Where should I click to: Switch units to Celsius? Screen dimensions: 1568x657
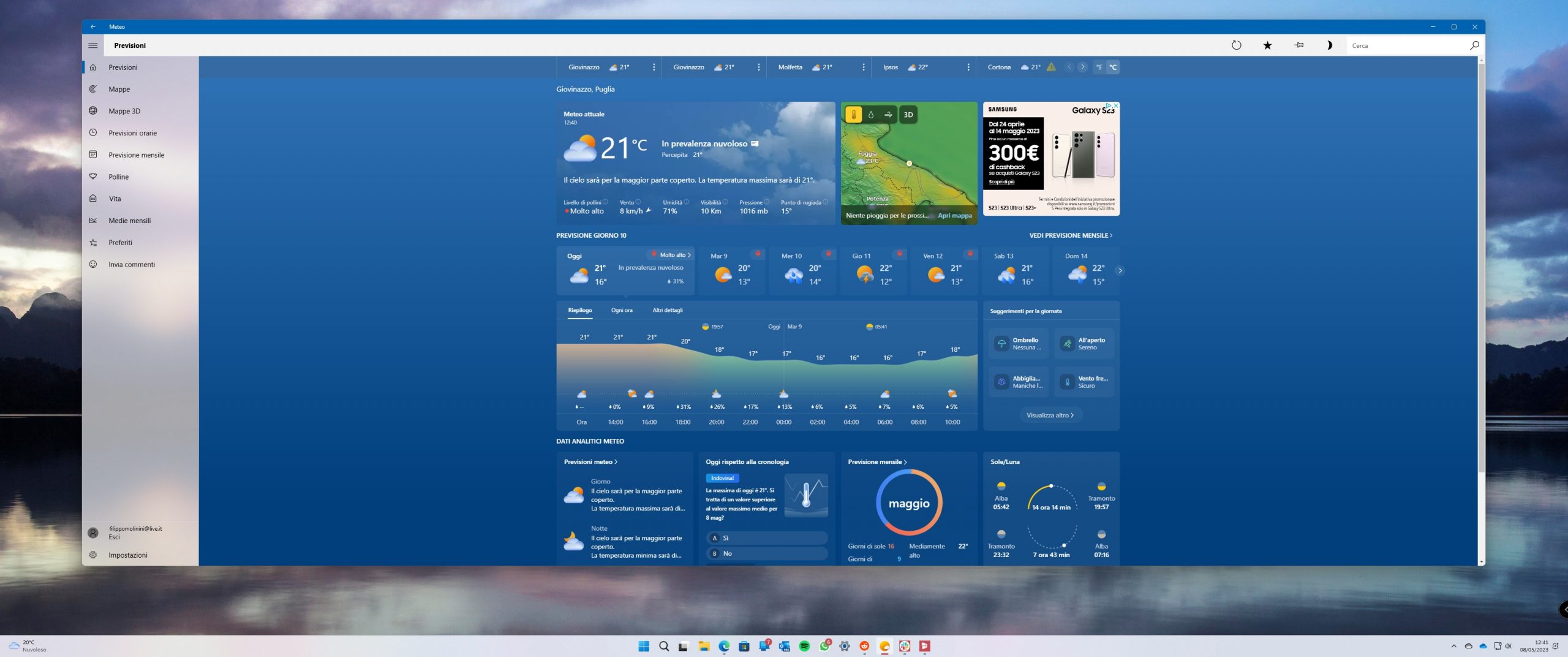click(1113, 67)
